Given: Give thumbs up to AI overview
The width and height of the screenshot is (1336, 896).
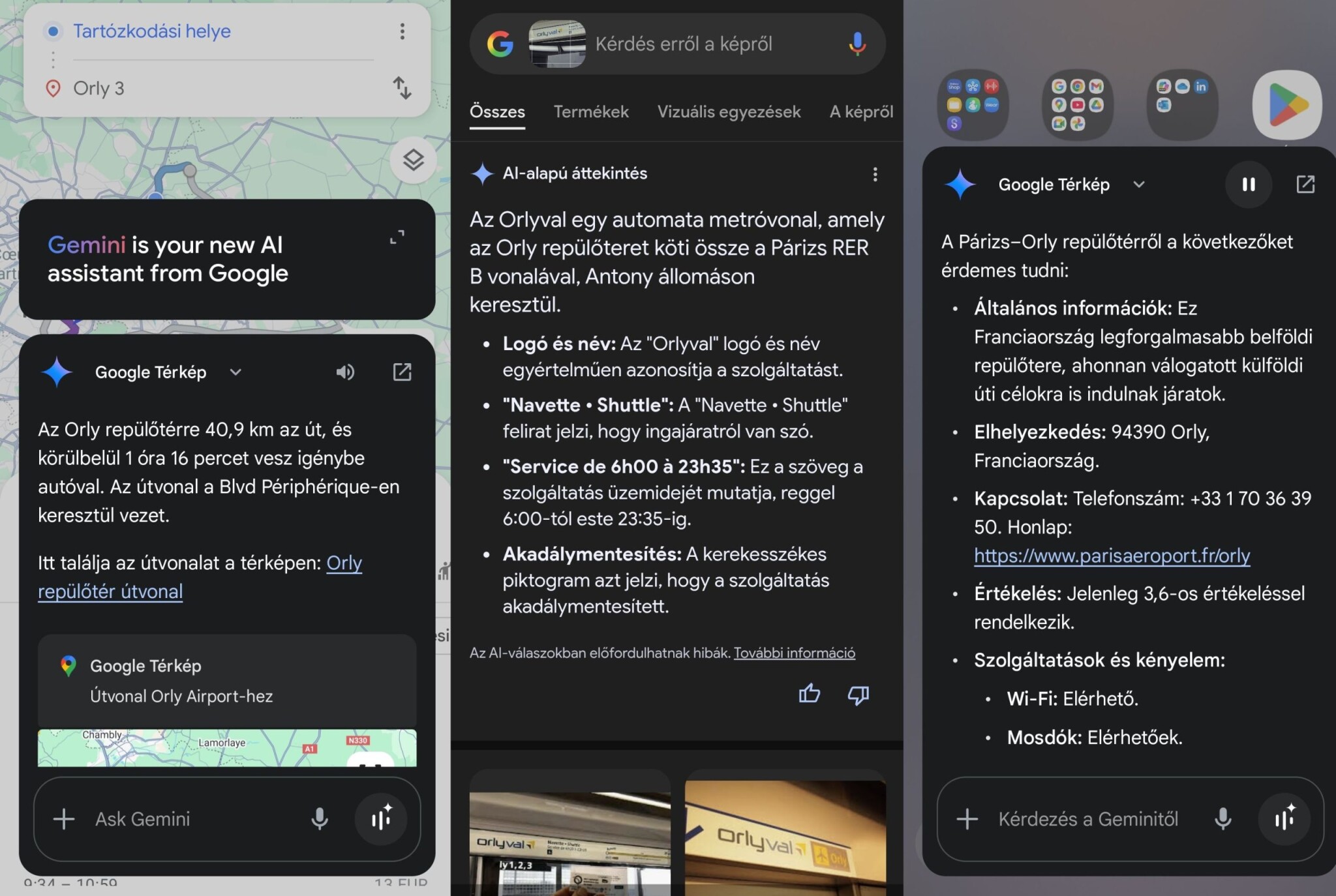Looking at the screenshot, I should click(810, 694).
